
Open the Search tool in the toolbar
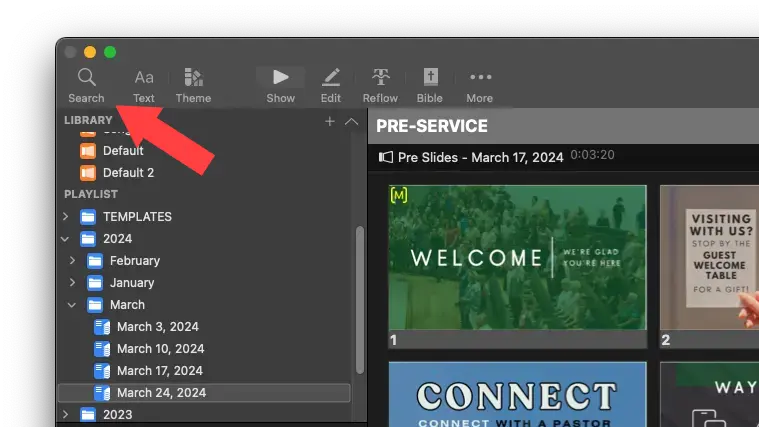[x=86, y=86]
